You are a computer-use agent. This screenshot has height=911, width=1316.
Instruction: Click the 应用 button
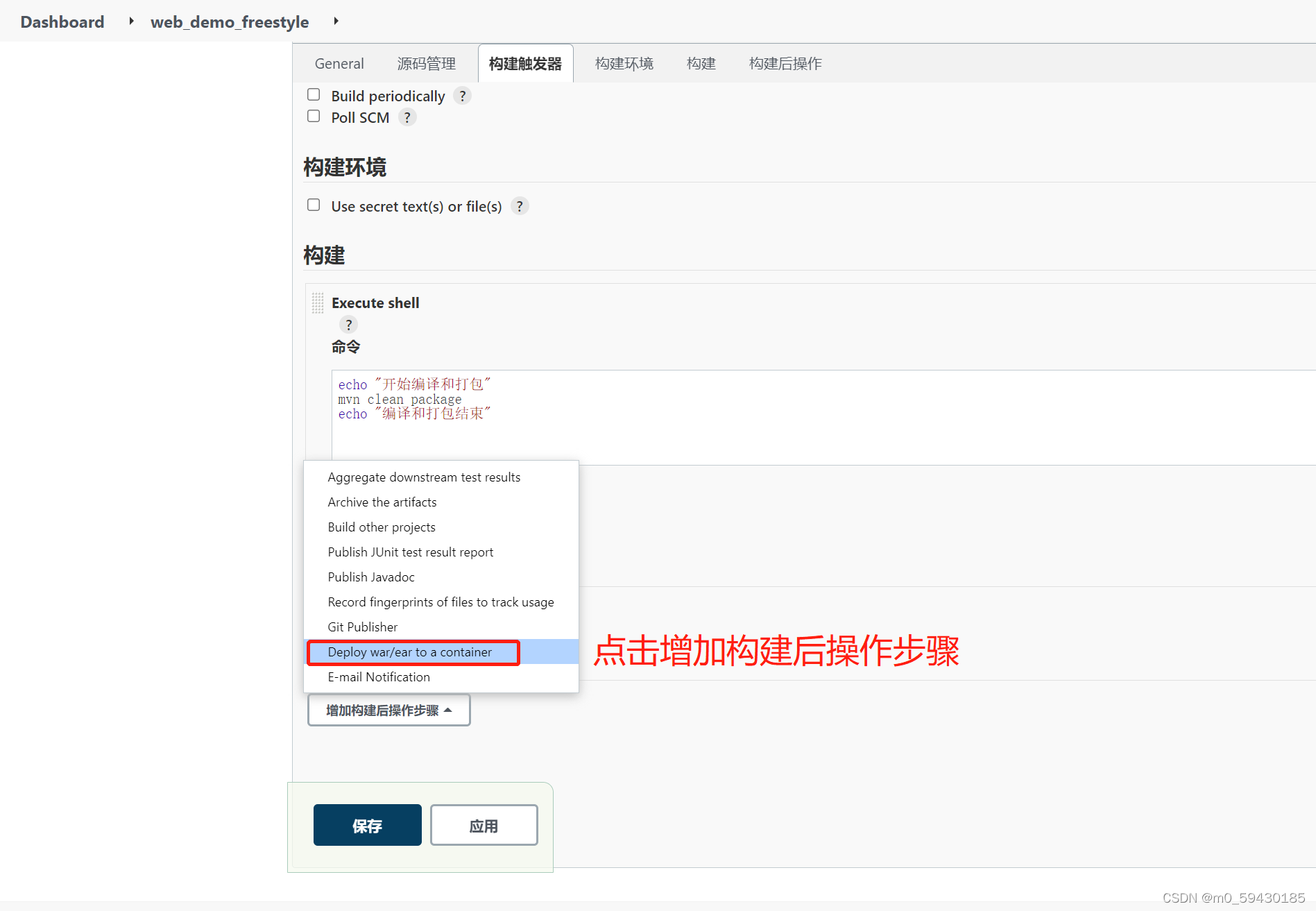coord(484,826)
